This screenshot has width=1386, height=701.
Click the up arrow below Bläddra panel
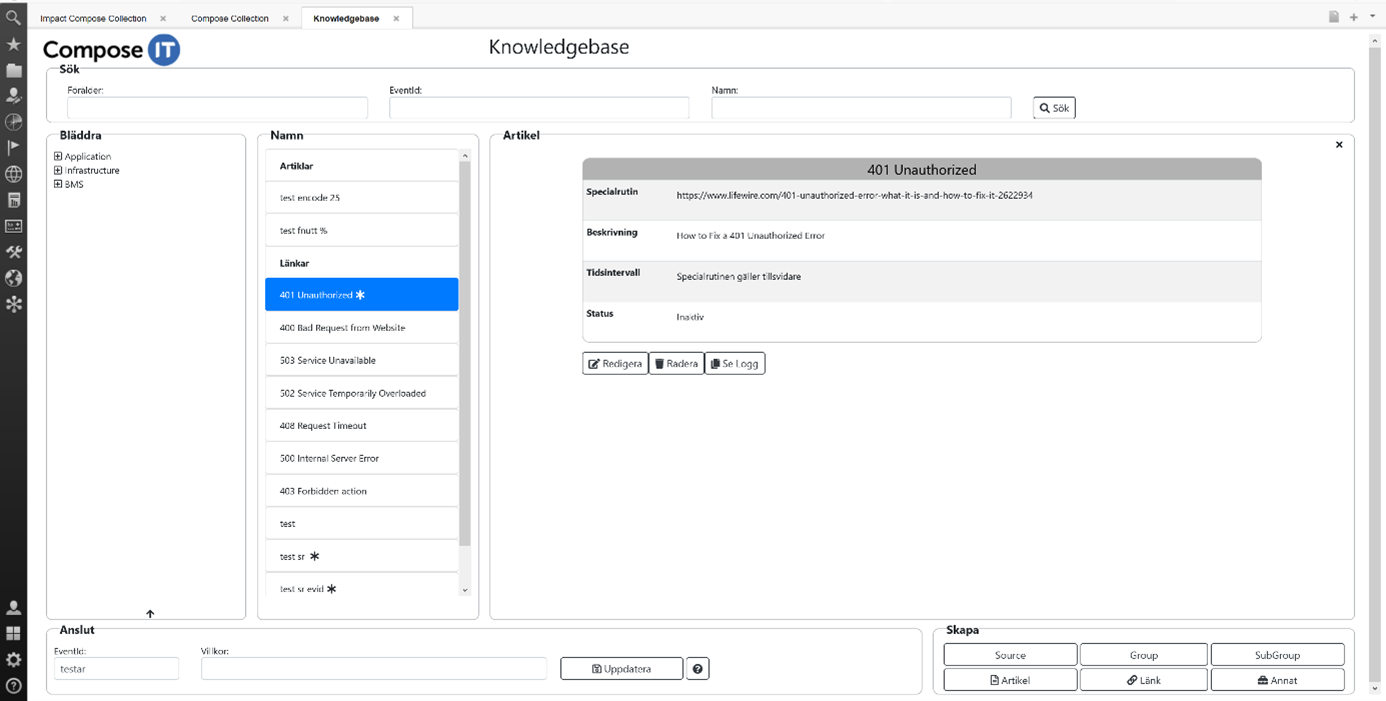click(150, 614)
